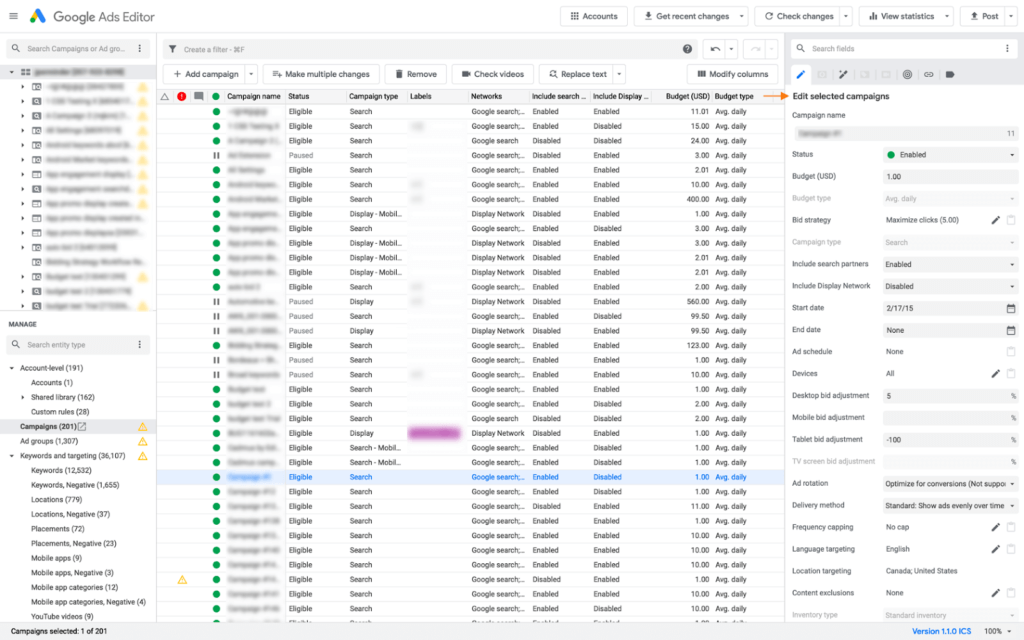Open the Start date calendar icon

click(x=1011, y=308)
